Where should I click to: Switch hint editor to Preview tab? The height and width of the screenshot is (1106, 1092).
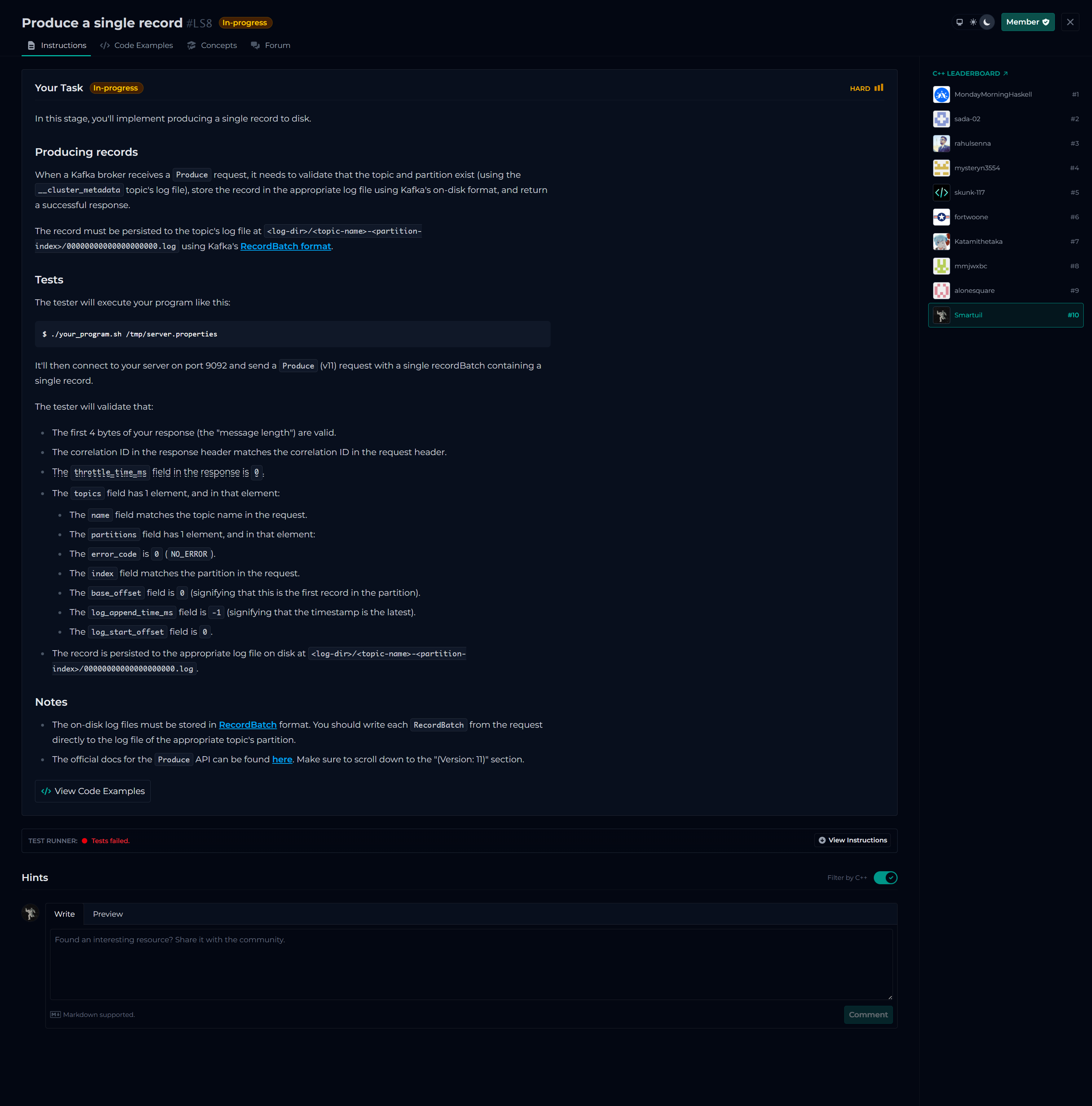click(x=108, y=914)
